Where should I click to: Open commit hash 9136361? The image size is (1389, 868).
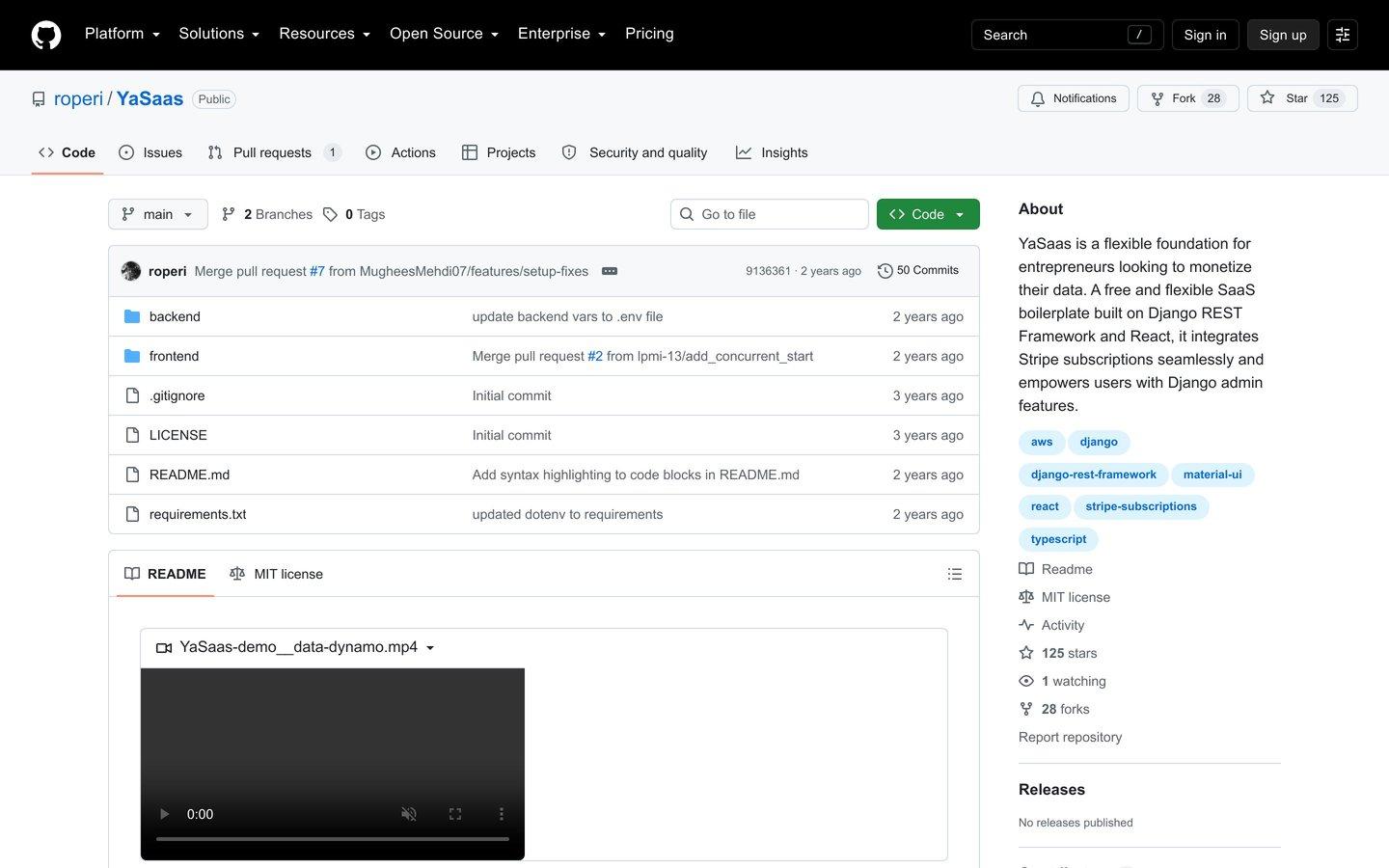(768, 271)
